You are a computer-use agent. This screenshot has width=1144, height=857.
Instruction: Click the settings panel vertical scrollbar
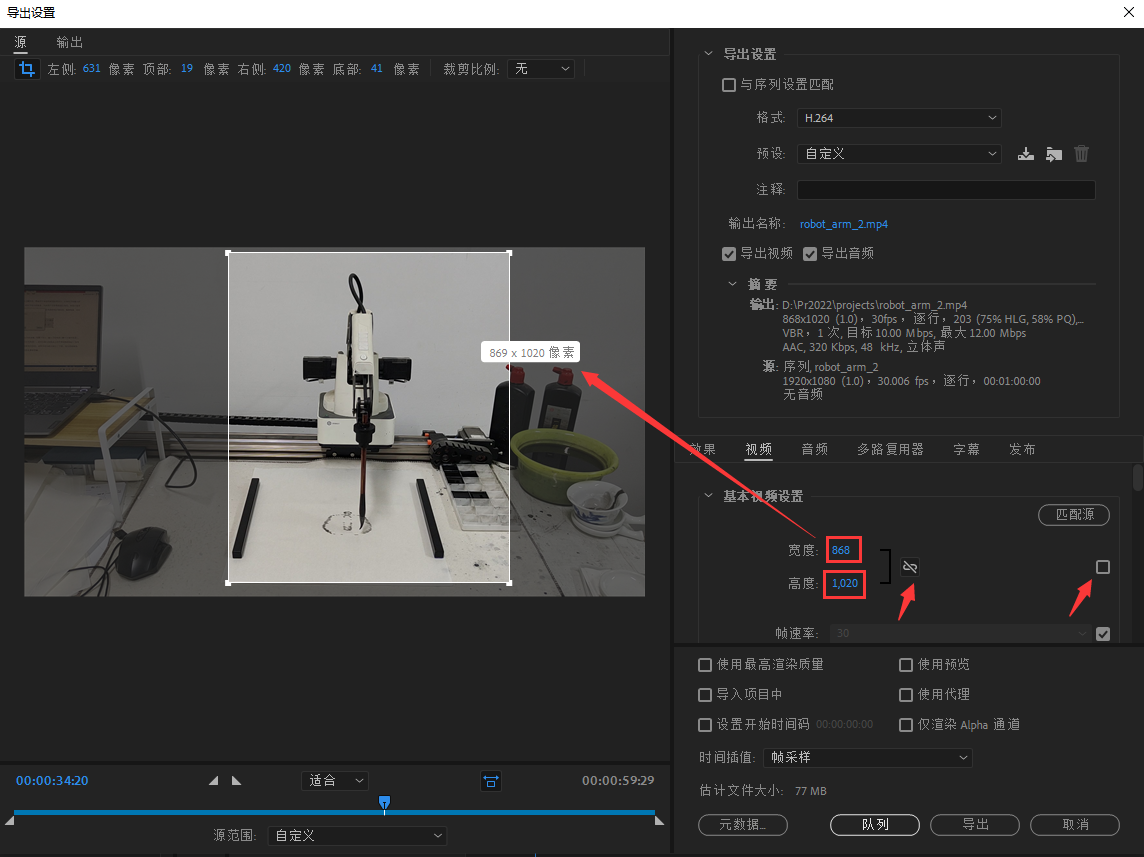click(x=1137, y=478)
